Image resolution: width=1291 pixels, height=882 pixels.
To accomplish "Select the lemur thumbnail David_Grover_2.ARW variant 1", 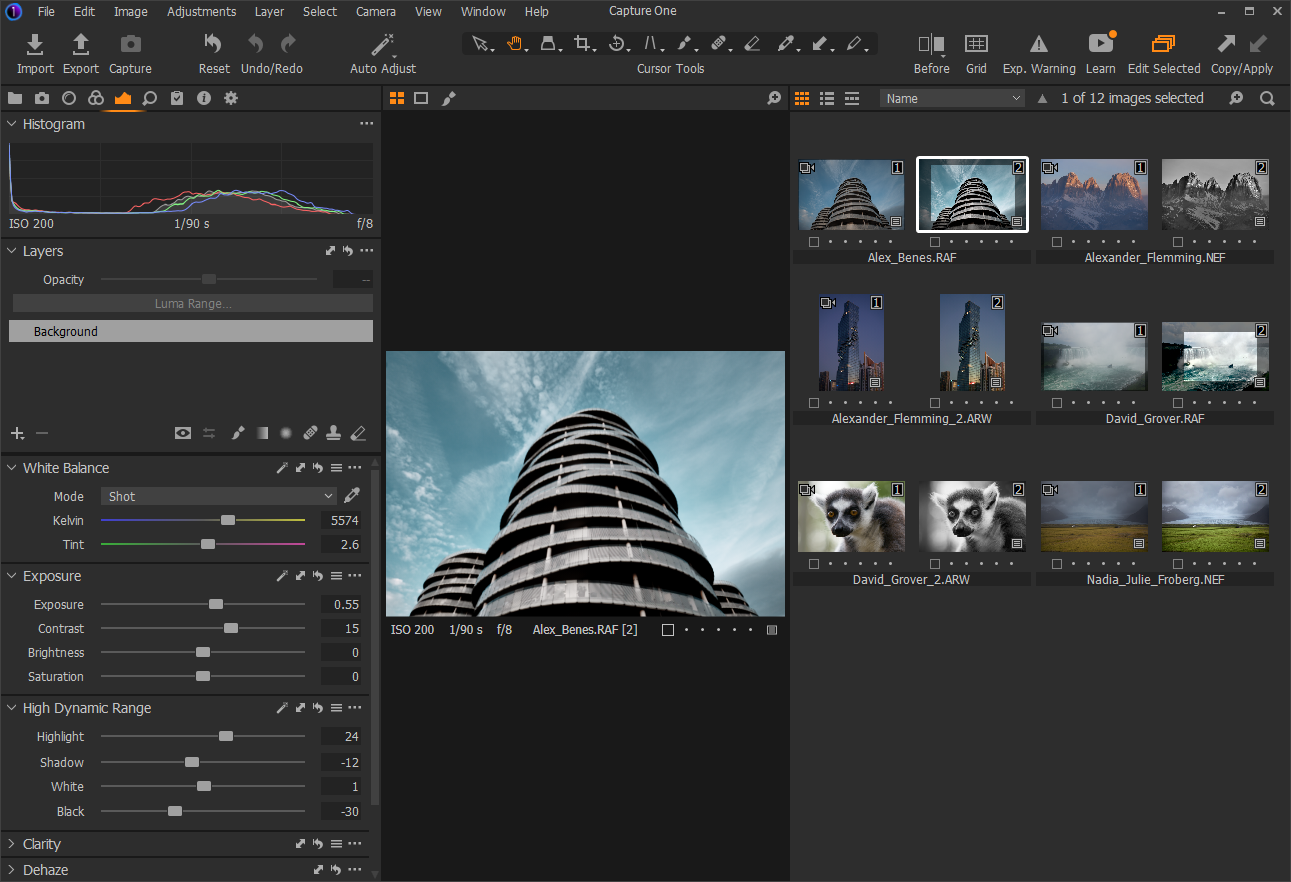I will (x=851, y=516).
